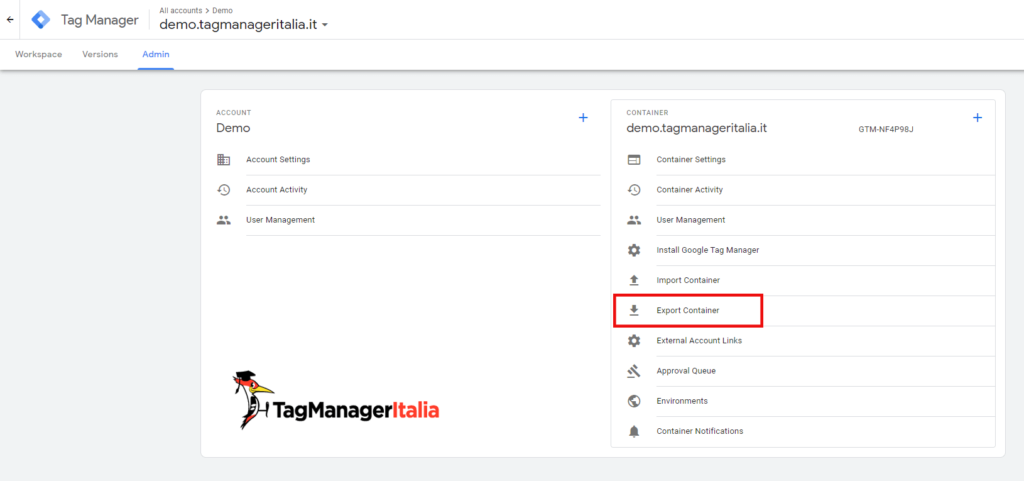Click the Container Activity history icon
Viewport: 1024px width, 481px height.
(633, 190)
